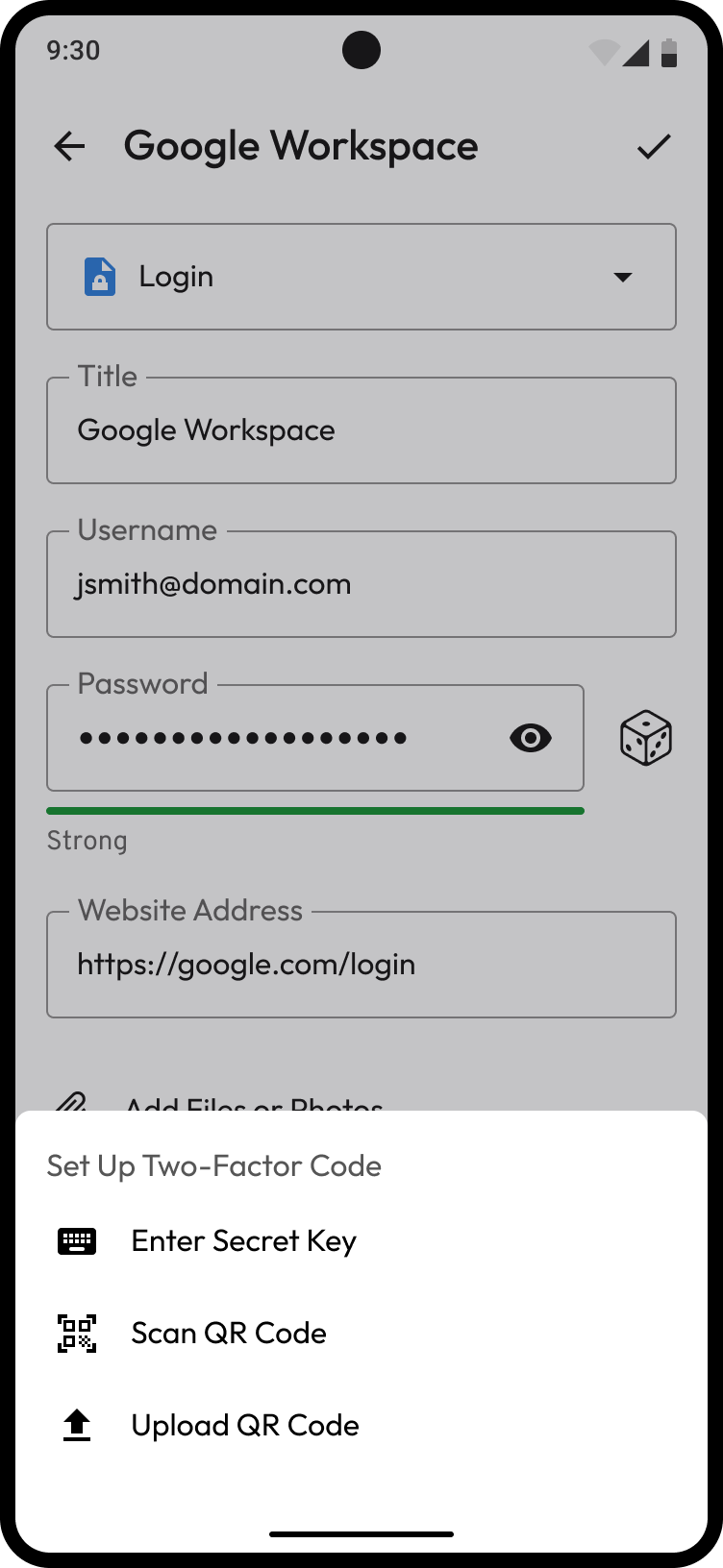Image resolution: width=723 pixels, height=1568 pixels.
Task: Tap the keyboard icon for secret key
Action: click(77, 1241)
